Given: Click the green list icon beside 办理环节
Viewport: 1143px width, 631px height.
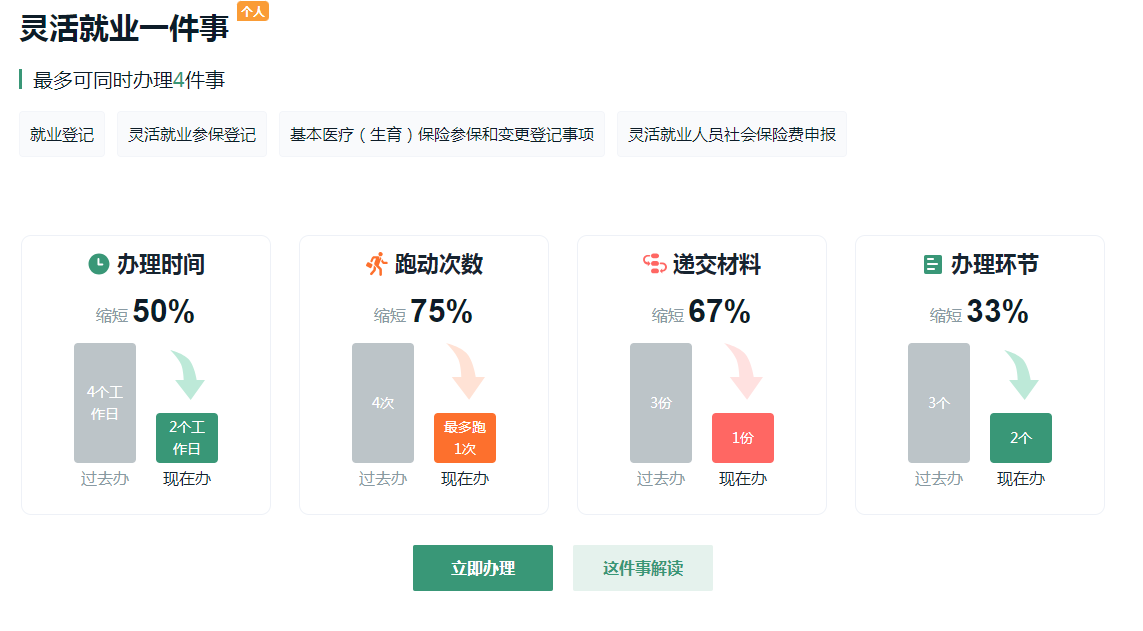Looking at the screenshot, I should [932, 264].
